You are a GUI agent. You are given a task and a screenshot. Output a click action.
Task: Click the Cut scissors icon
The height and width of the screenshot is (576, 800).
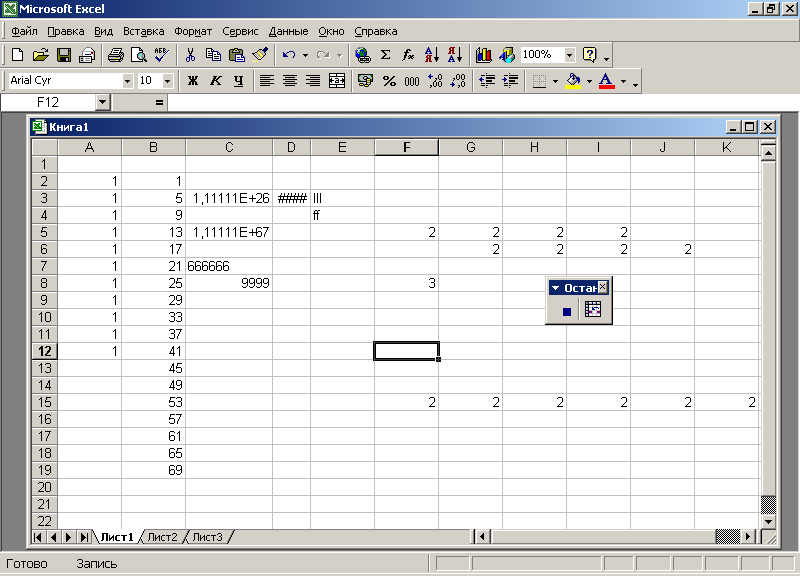pos(190,55)
